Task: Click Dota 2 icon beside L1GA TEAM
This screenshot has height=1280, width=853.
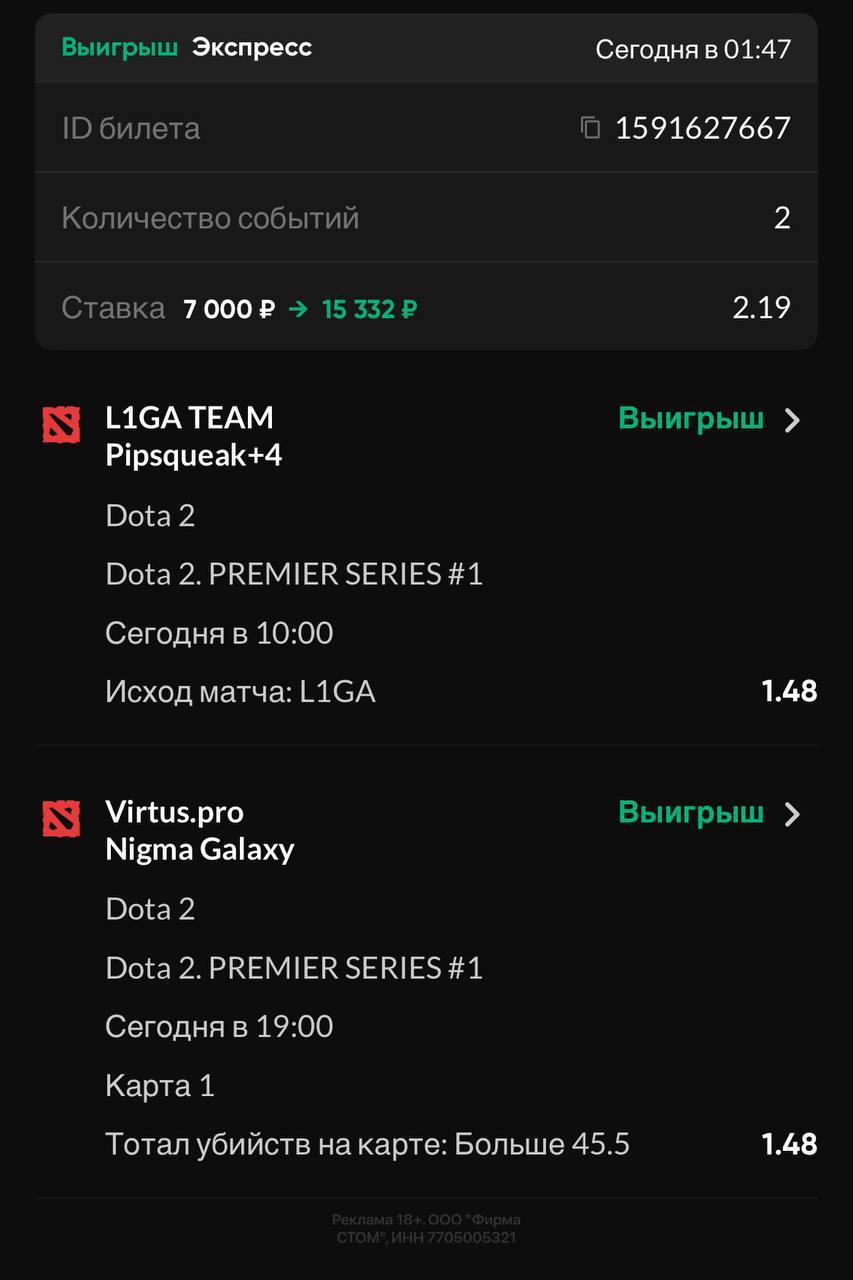Action: (61, 426)
